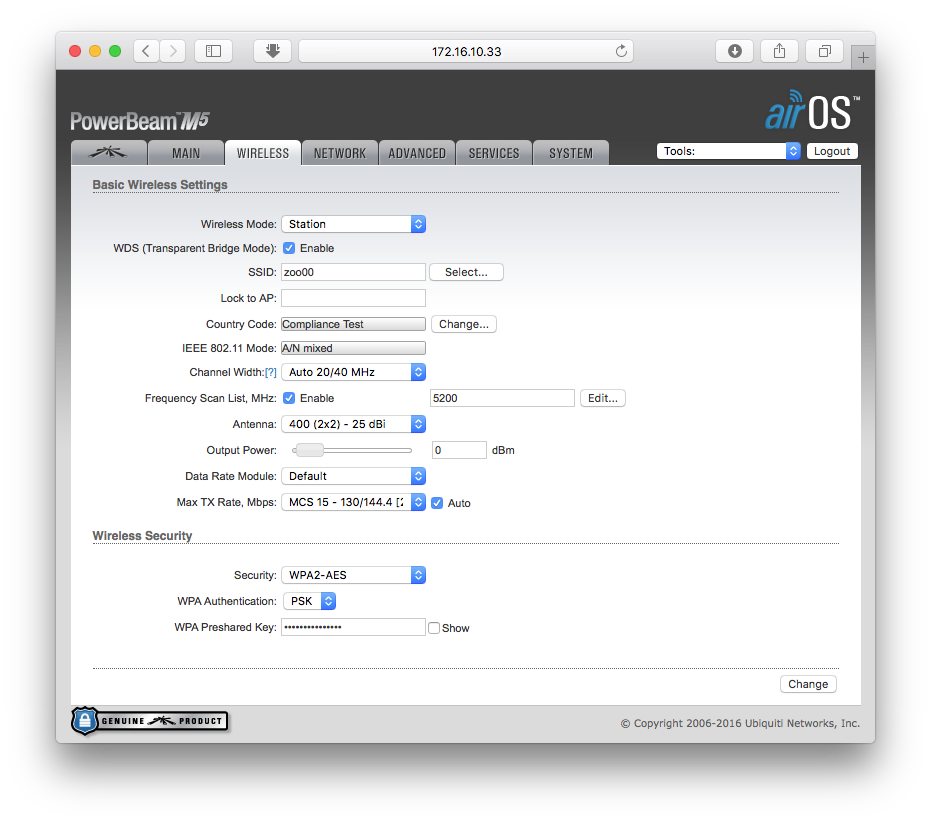Open the Safari share icon
Image resolution: width=931 pixels, height=823 pixels.
pyautogui.click(x=780, y=51)
